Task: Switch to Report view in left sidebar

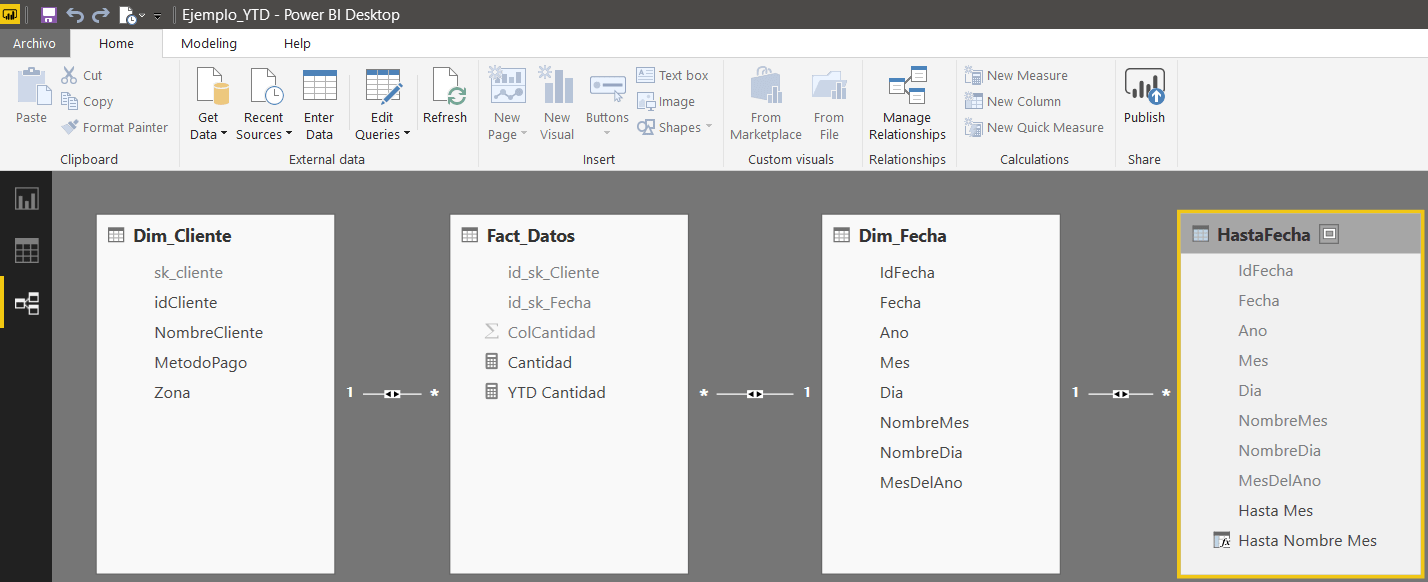Action: click(x=26, y=199)
